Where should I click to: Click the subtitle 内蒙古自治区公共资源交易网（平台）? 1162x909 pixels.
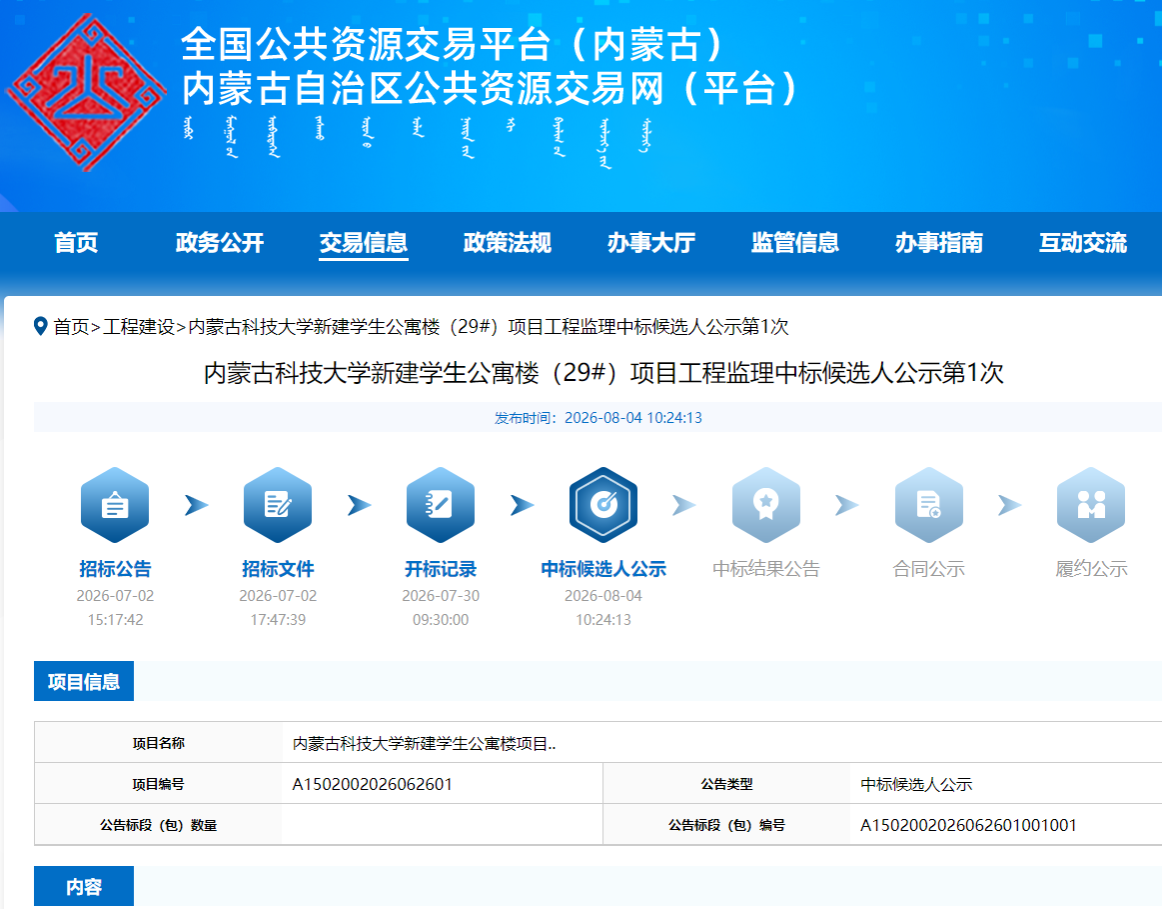[x=491, y=88]
